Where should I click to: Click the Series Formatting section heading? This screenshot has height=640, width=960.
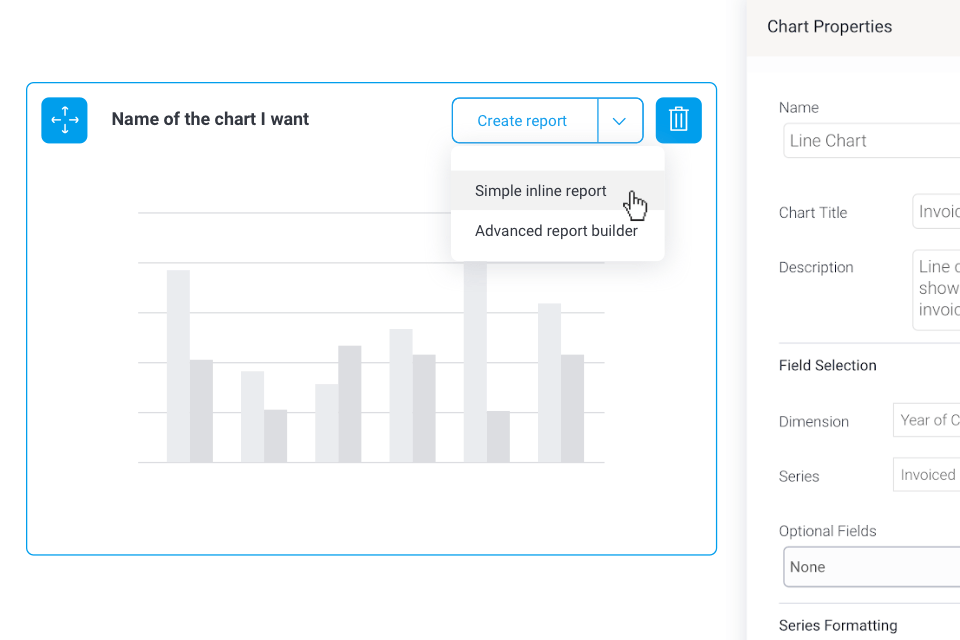837,625
